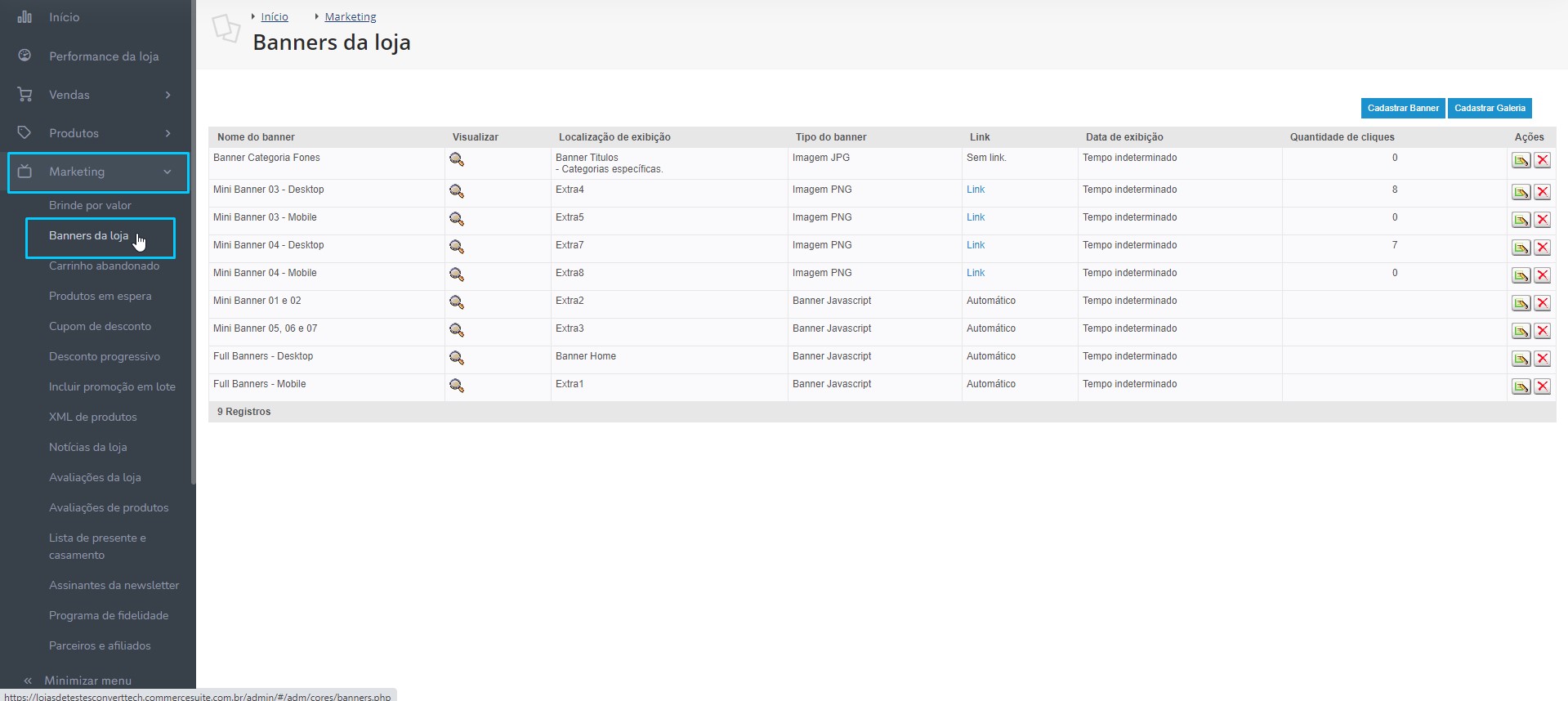Click the Cadastrar Banner button
The width and height of the screenshot is (1568, 701).
[1402, 108]
